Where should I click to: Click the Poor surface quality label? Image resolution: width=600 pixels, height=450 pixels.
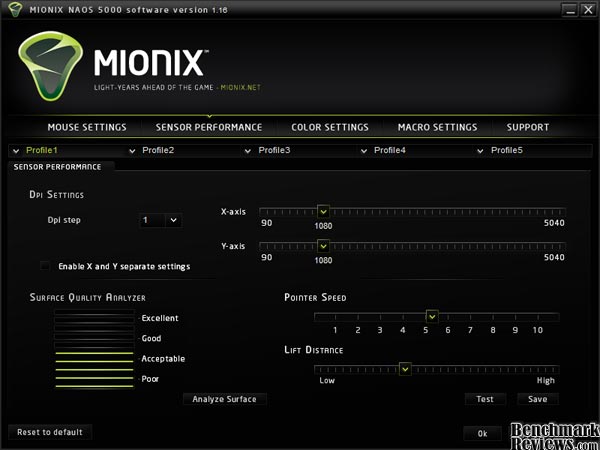pyautogui.click(x=150, y=379)
